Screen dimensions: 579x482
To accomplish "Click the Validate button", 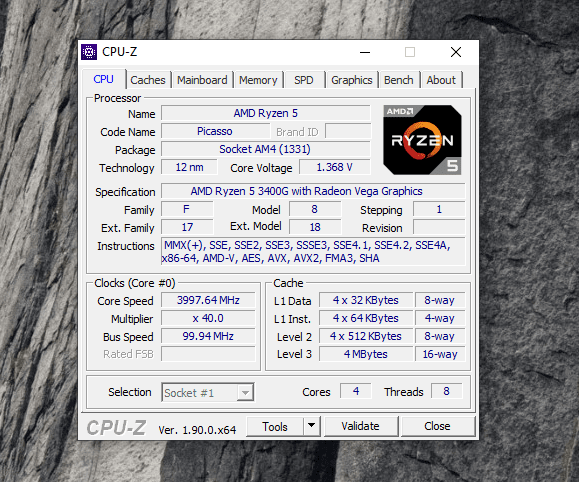I will click(360, 426).
